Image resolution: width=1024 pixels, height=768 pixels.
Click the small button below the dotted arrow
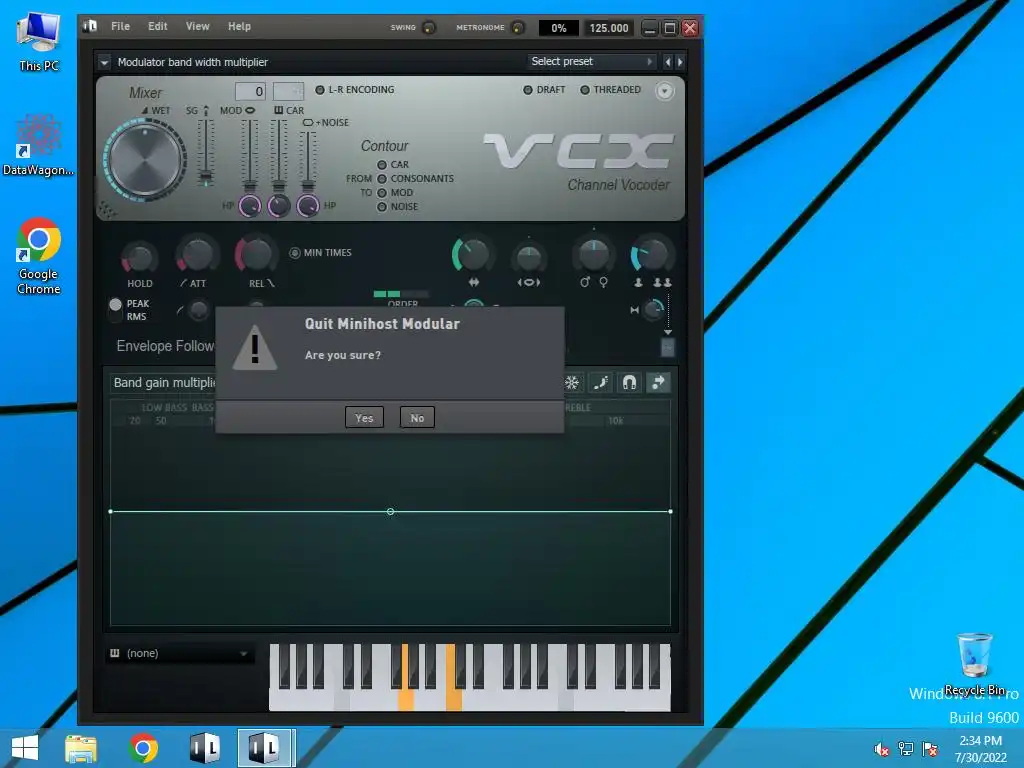(667, 348)
